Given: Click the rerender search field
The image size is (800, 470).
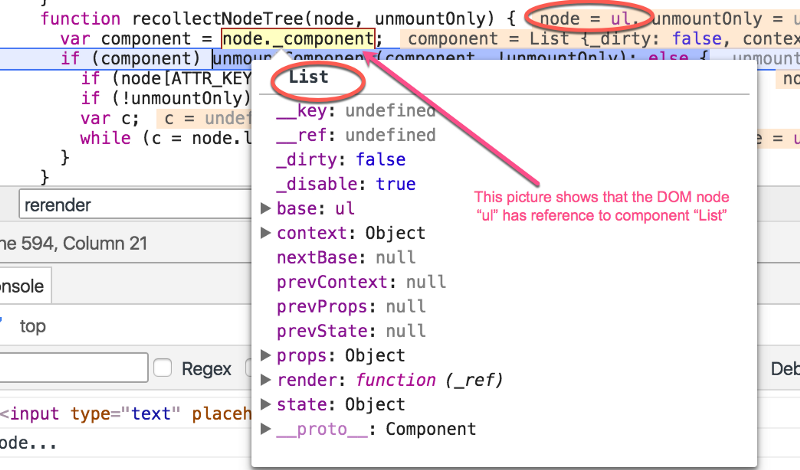Looking at the screenshot, I should [x=135, y=205].
